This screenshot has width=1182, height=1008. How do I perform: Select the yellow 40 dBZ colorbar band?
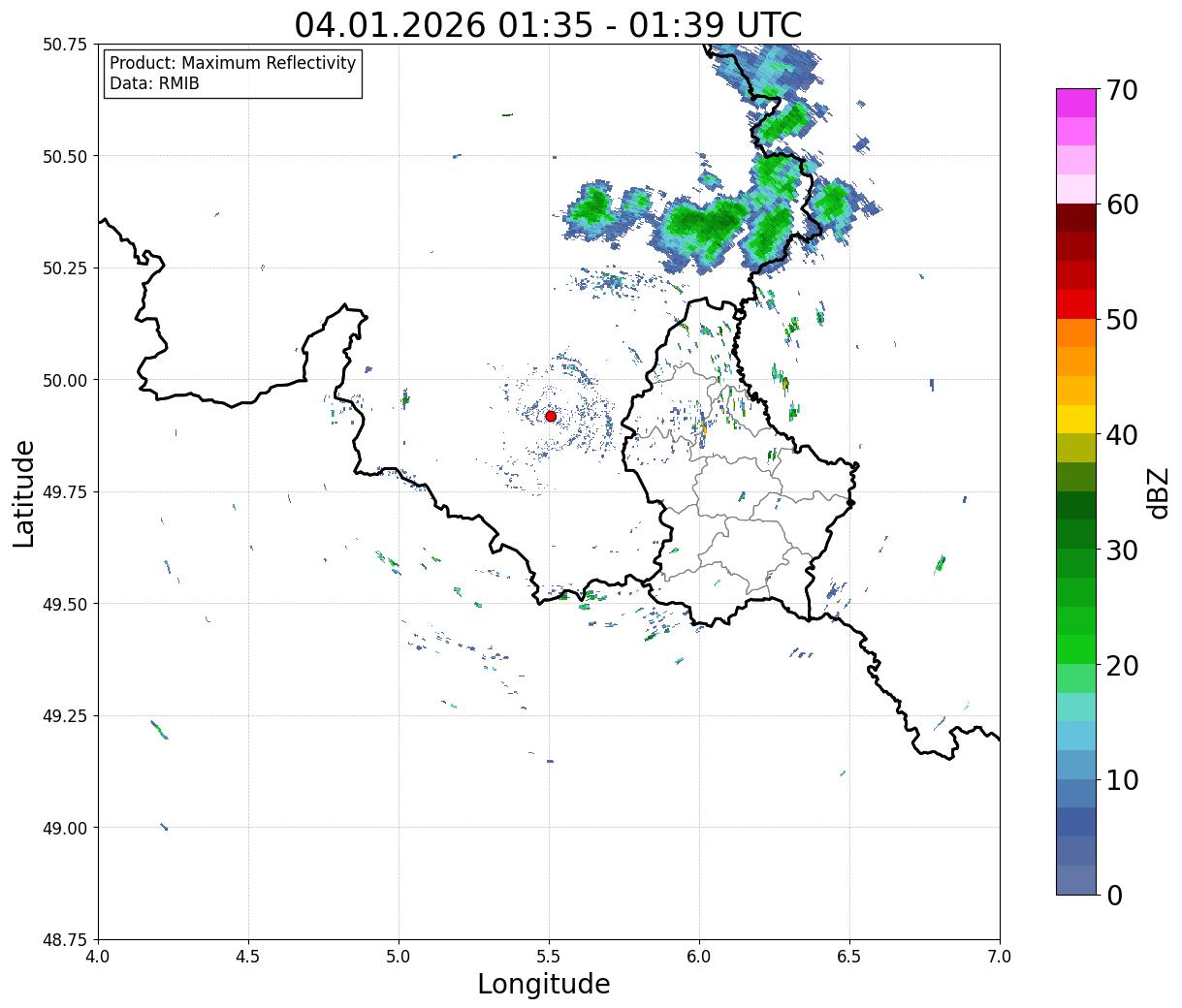click(1076, 419)
